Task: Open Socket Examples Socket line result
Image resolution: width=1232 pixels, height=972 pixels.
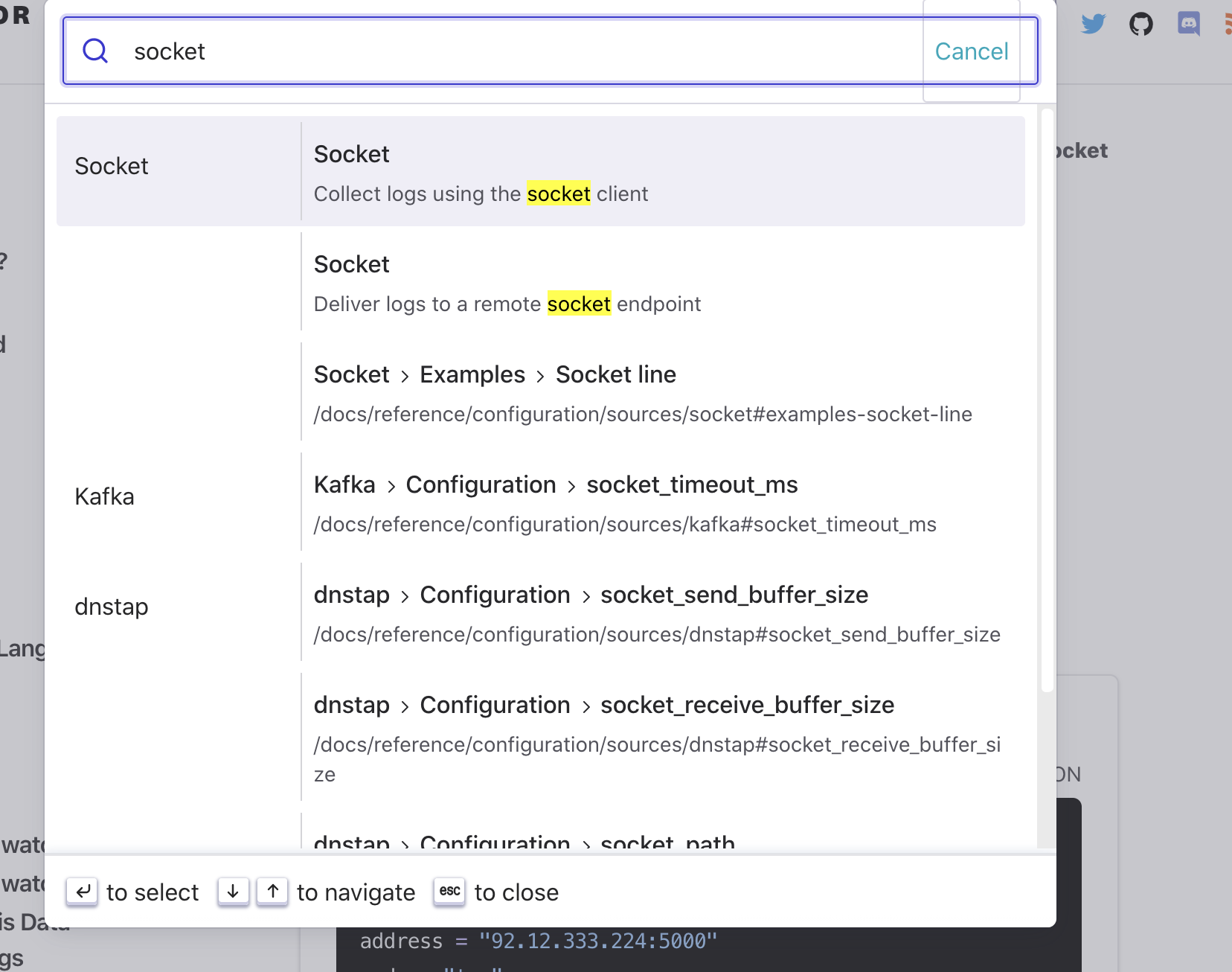Action: click(663, 391)
